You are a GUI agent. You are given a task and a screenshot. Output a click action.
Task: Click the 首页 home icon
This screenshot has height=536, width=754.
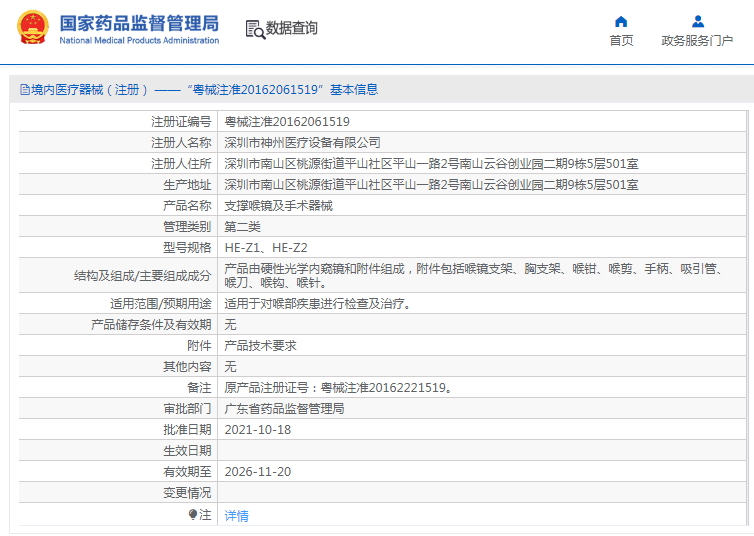pyautogui.click(x=621, y=22)
